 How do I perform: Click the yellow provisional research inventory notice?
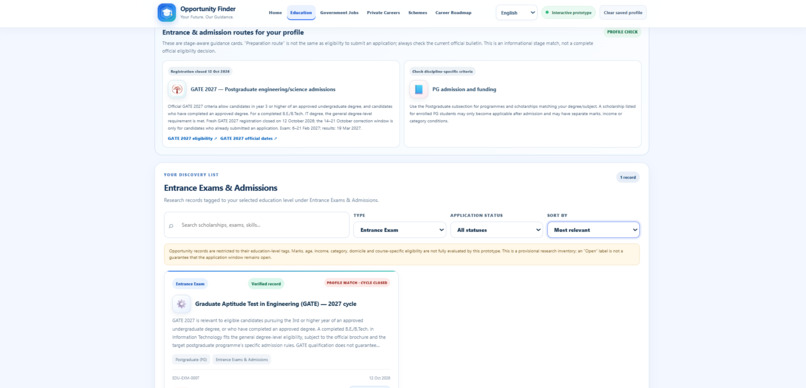coord(402,254)
